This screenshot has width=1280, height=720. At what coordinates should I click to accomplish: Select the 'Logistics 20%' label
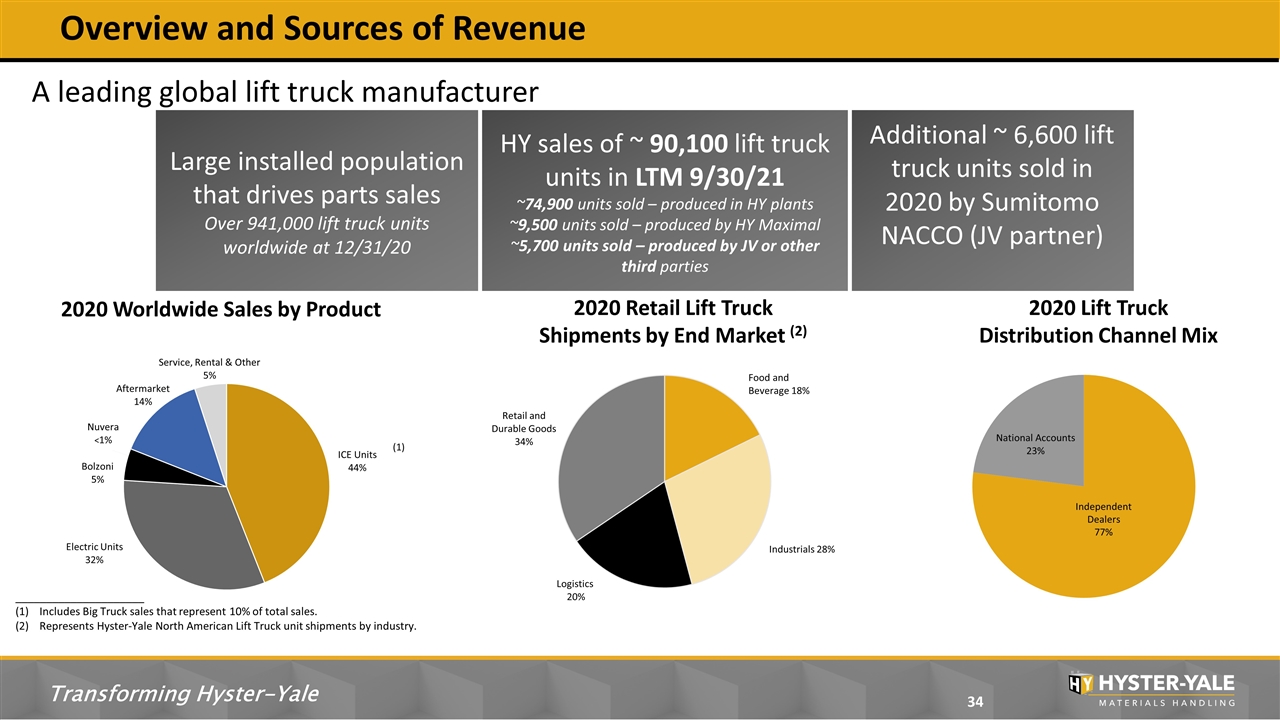pyautogui.click(x=575, y=590)
